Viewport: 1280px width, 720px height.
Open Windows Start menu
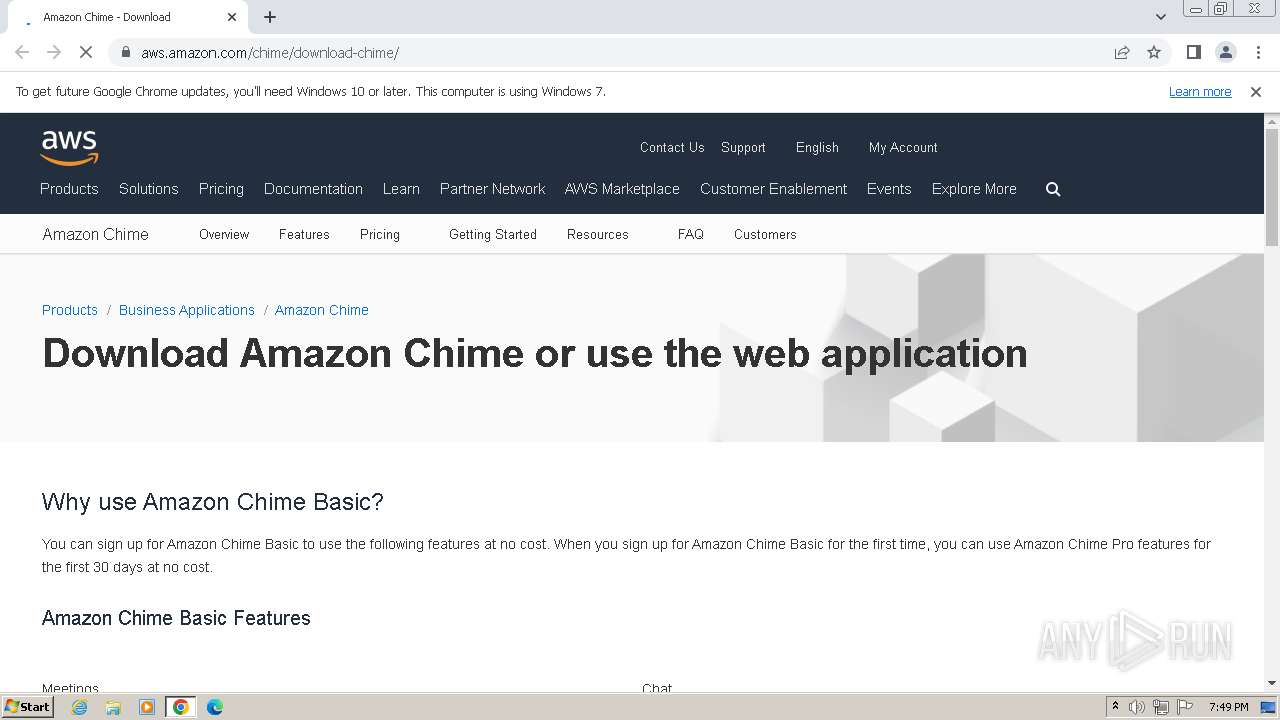pyautogui.click(x=28, y=706)
